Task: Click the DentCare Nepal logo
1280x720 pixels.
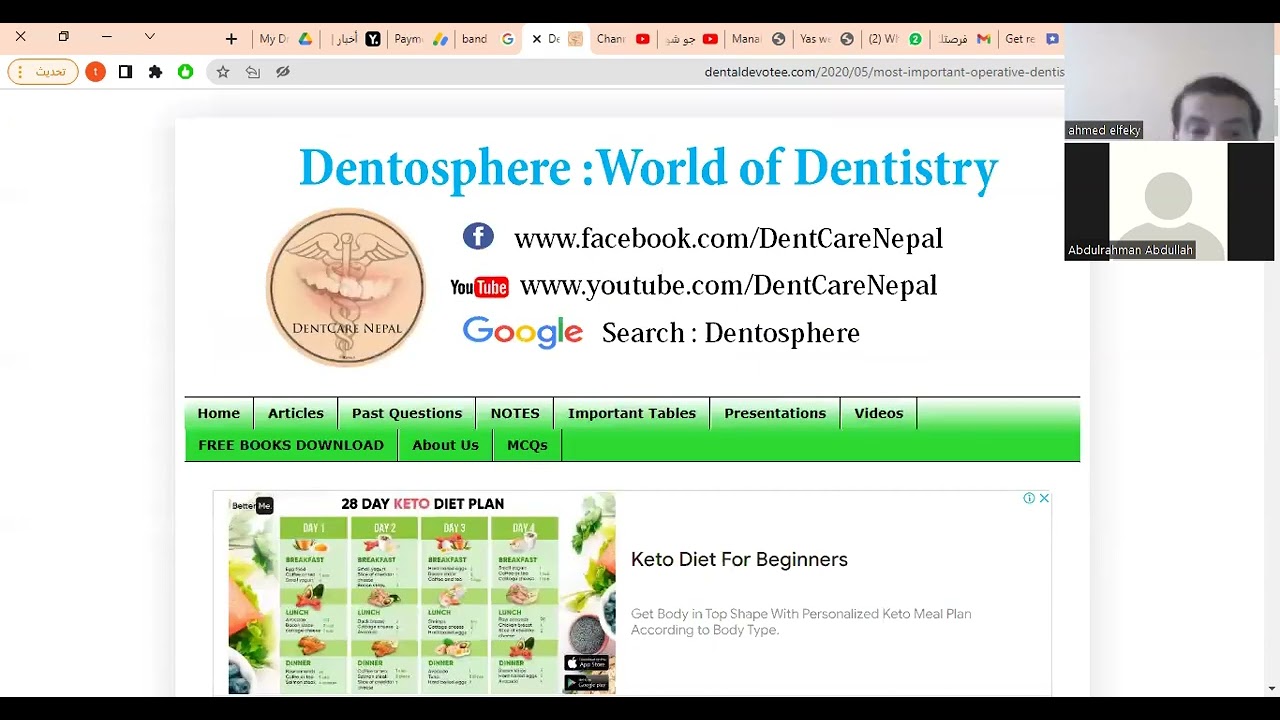Action: (x=346, y=287)
